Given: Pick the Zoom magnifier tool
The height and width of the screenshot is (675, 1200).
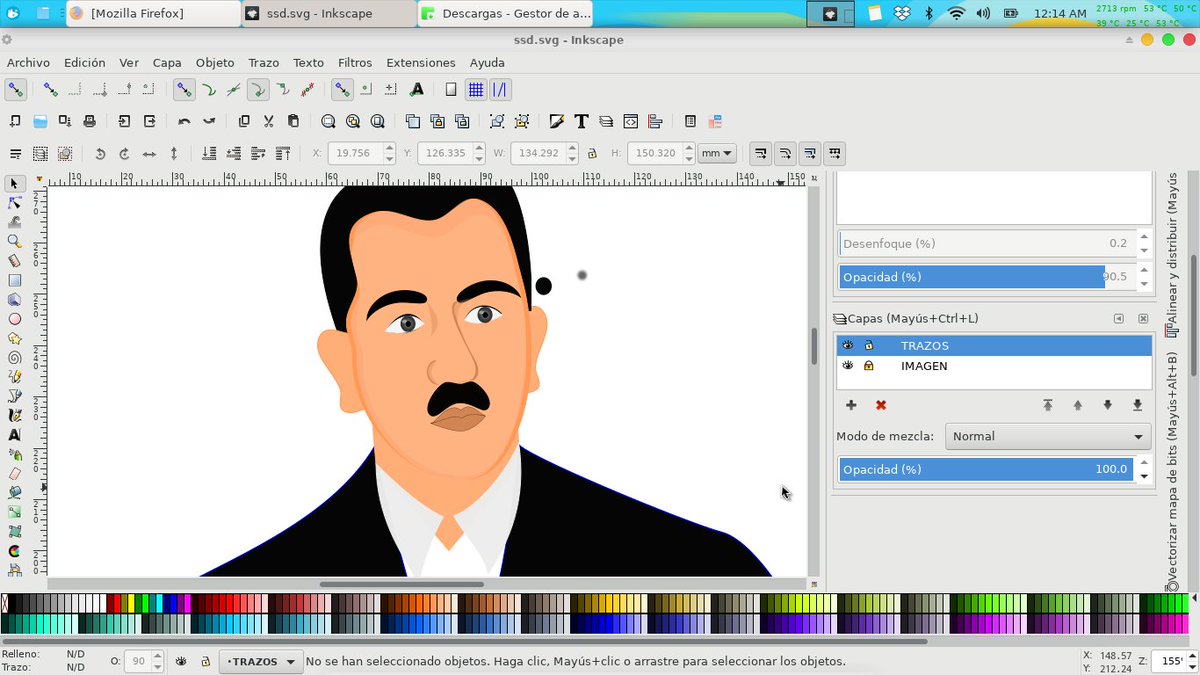Looking at the screenshot, I should [14, 241].
